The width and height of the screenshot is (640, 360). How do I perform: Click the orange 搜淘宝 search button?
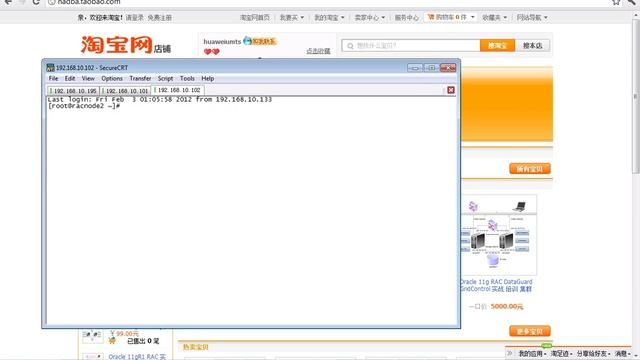497,45
